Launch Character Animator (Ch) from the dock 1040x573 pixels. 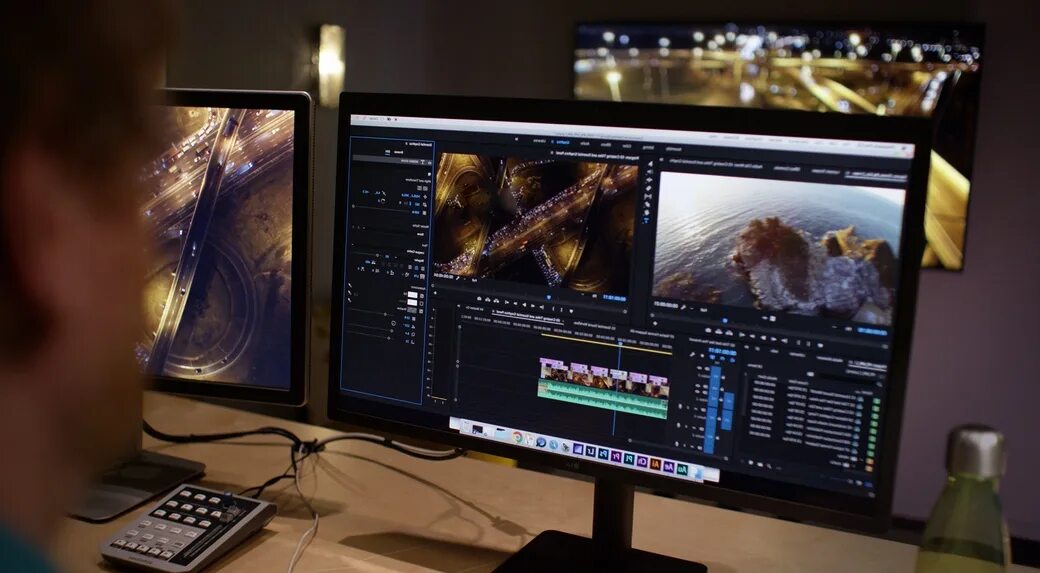click(x=642, y=461)
